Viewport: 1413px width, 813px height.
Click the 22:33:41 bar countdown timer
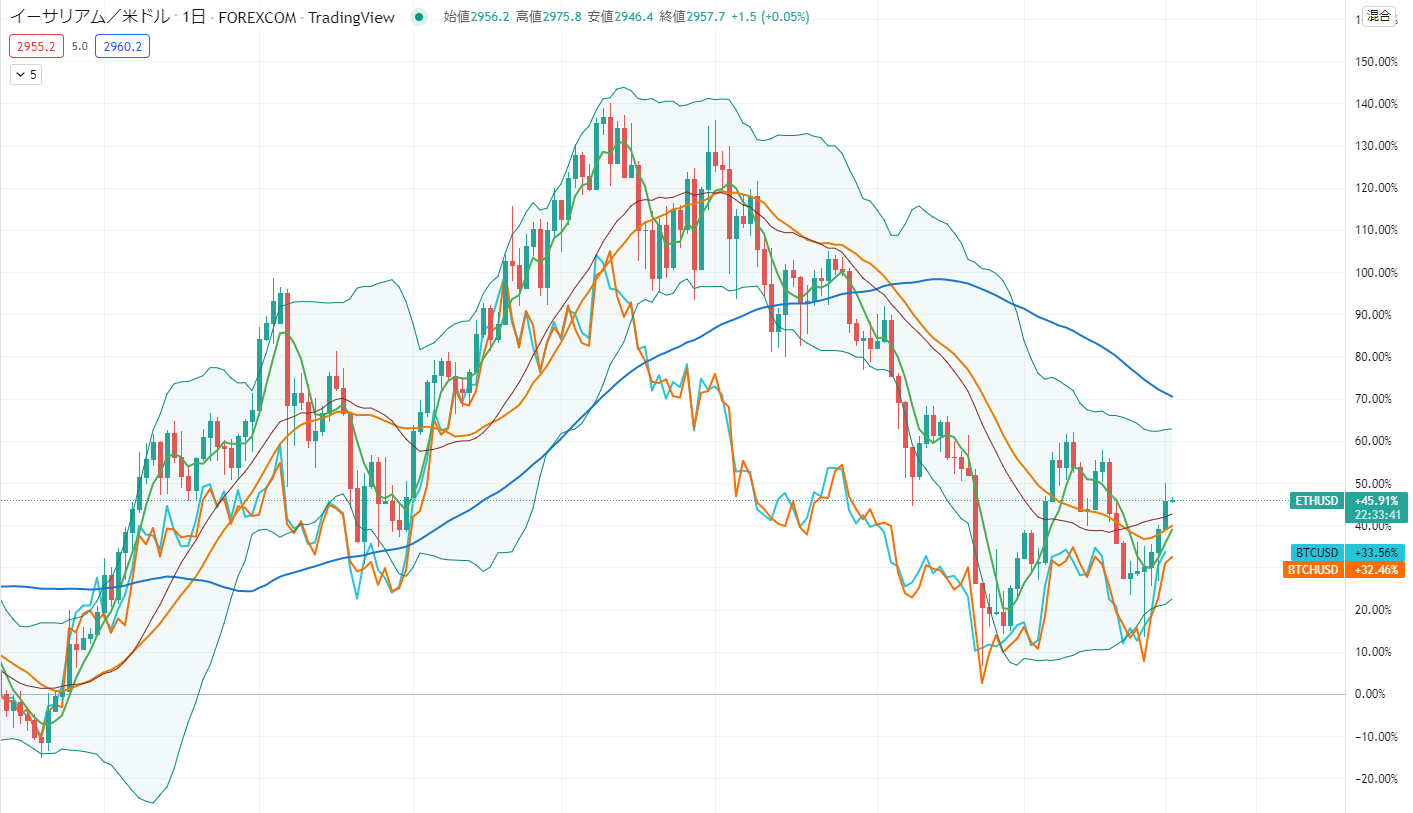point(1376,515)
